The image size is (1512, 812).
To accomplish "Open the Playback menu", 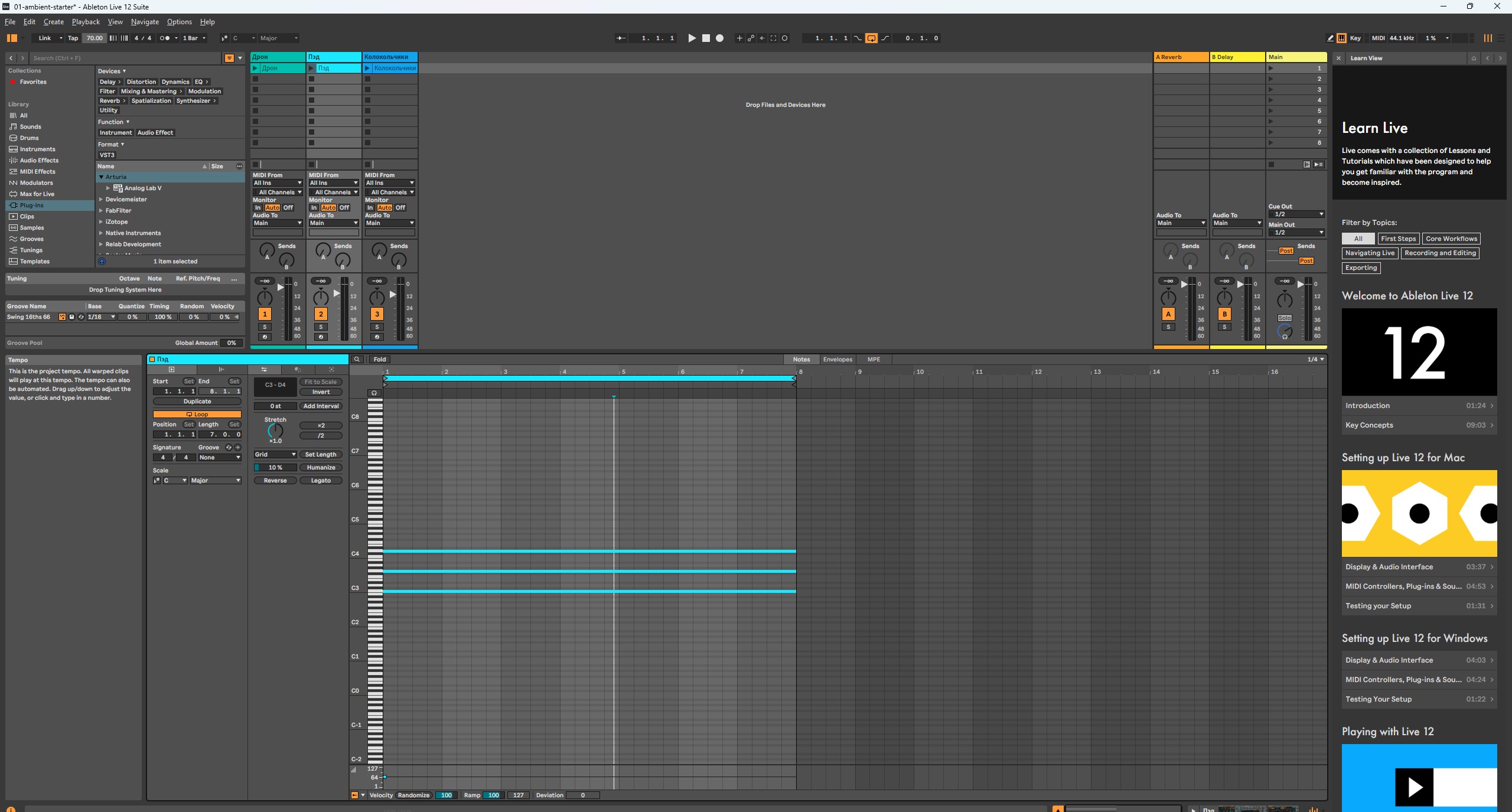I will [86, 22].
